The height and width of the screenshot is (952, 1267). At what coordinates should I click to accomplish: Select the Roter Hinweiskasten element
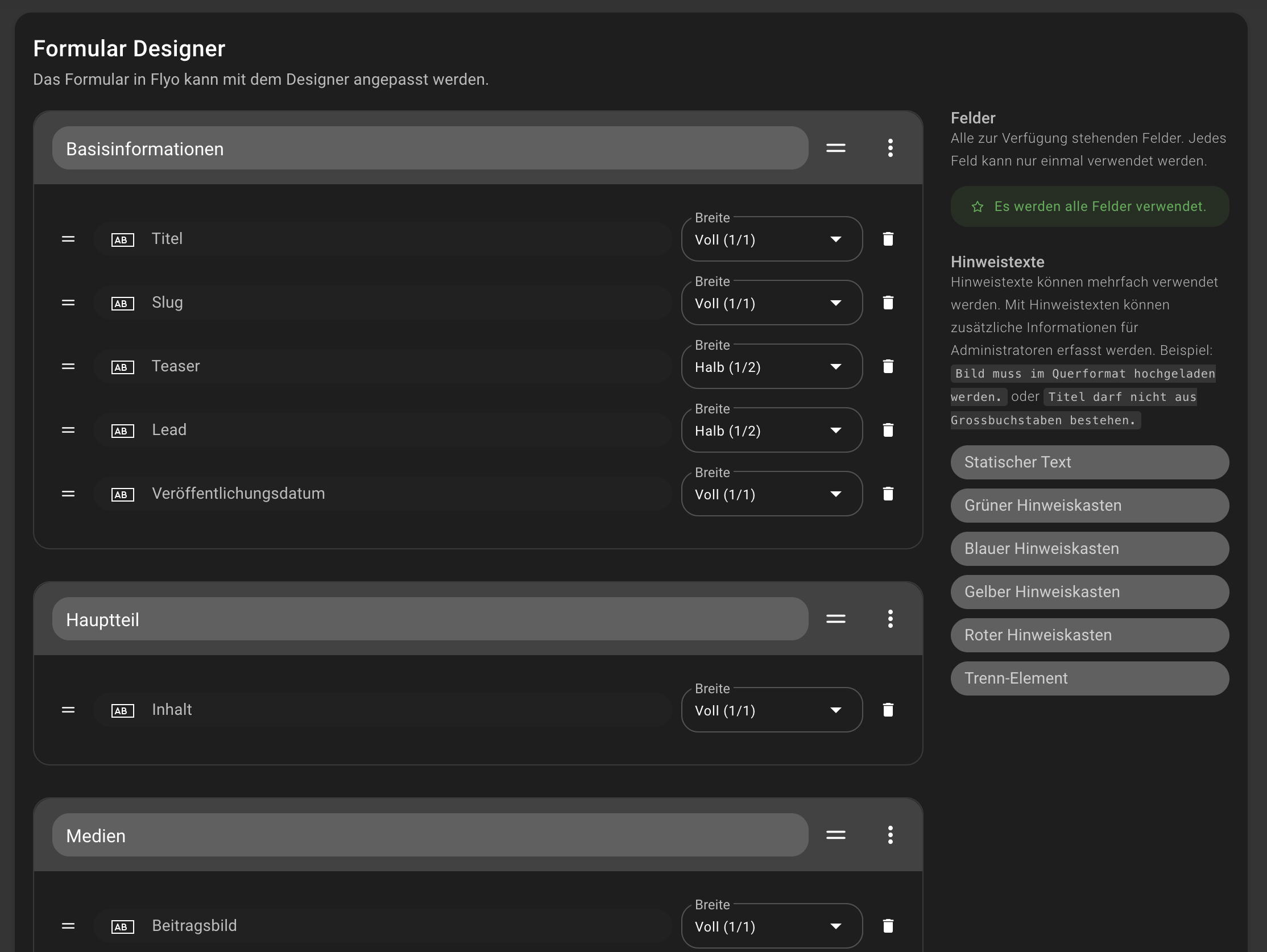point(1090,635)
